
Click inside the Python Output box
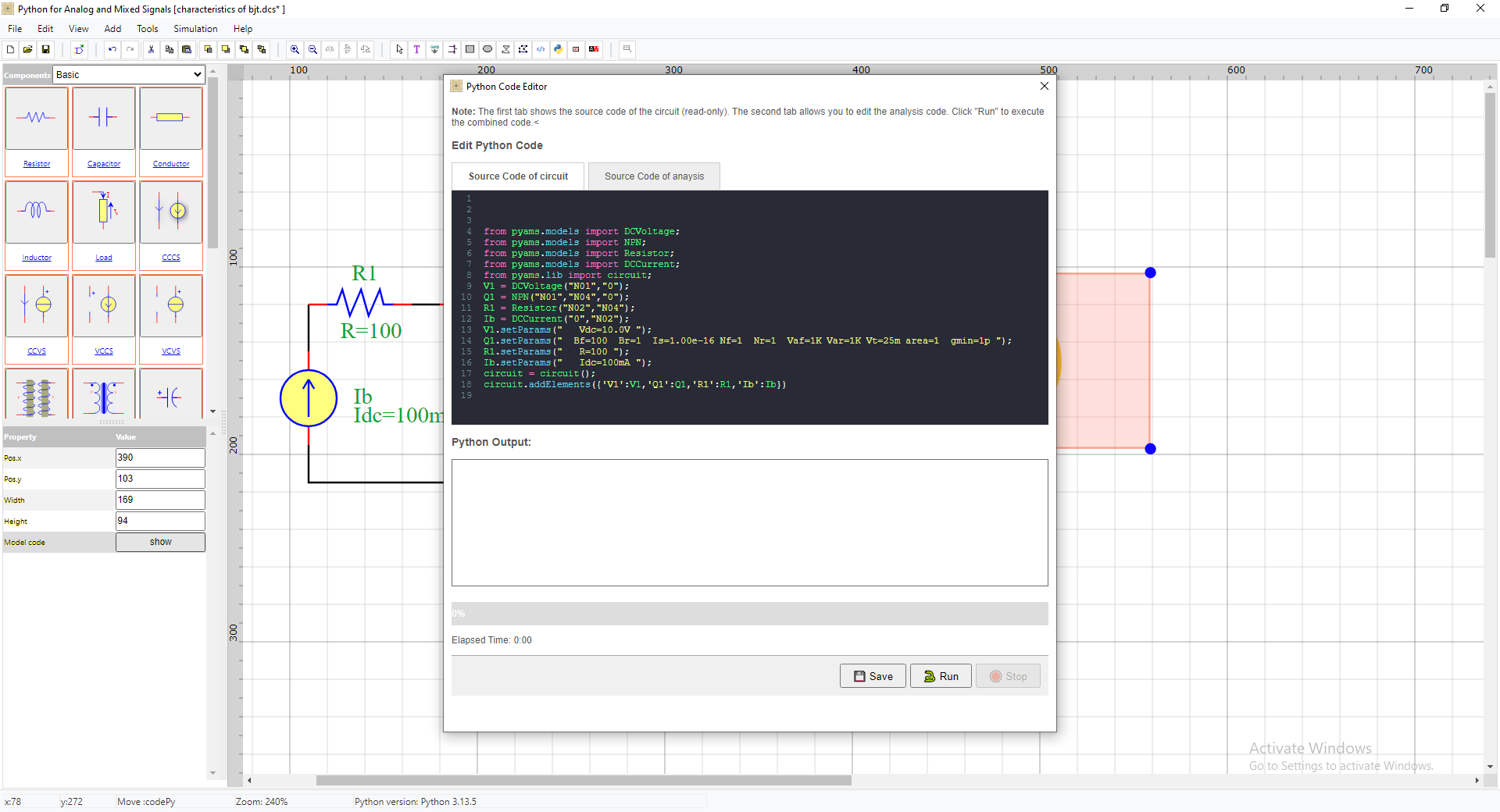[750, 522]
